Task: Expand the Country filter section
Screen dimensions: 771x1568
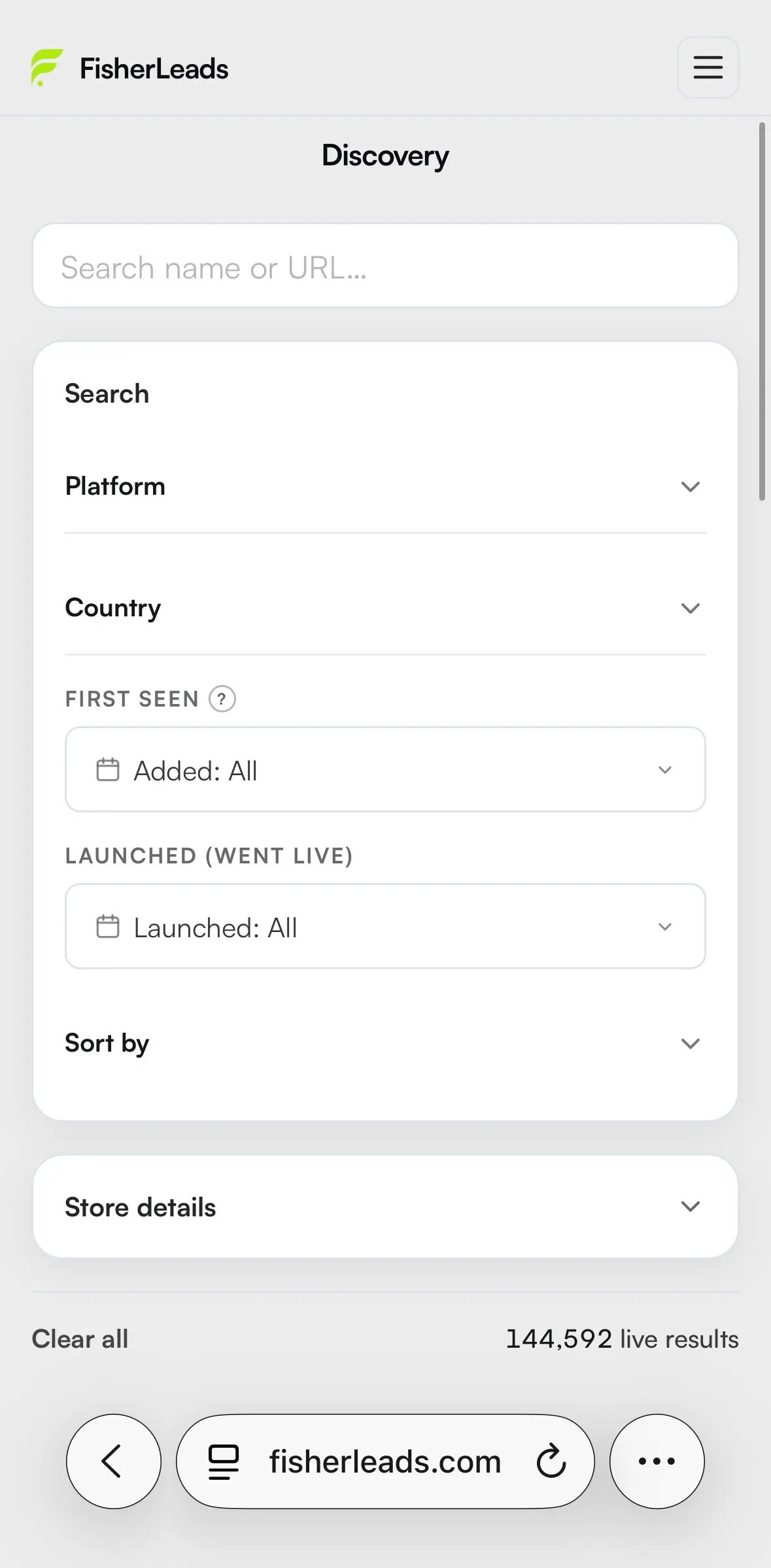Action: coord(385,608)
